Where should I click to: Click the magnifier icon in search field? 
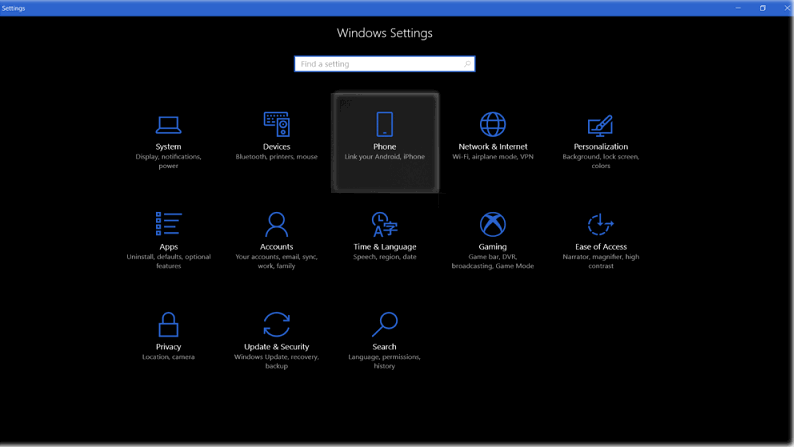coord(467,64)
